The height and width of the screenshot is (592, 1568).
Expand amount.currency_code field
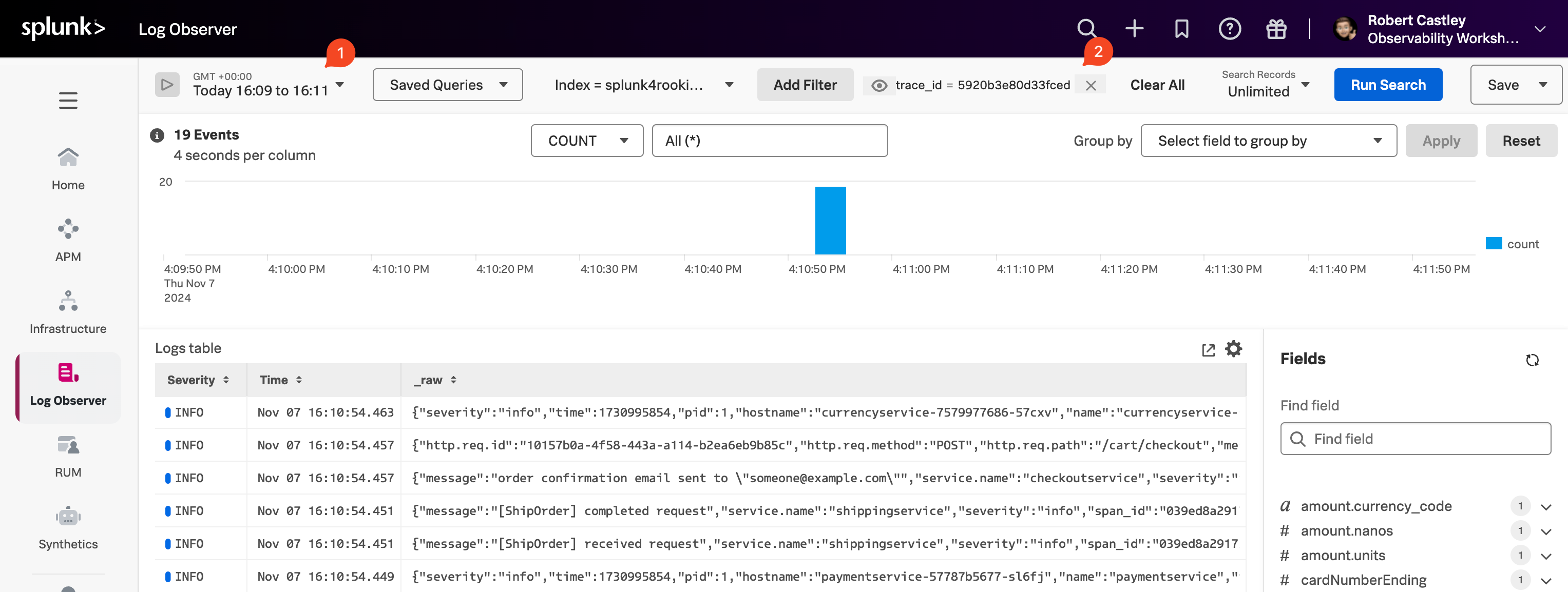point(1545,506)
